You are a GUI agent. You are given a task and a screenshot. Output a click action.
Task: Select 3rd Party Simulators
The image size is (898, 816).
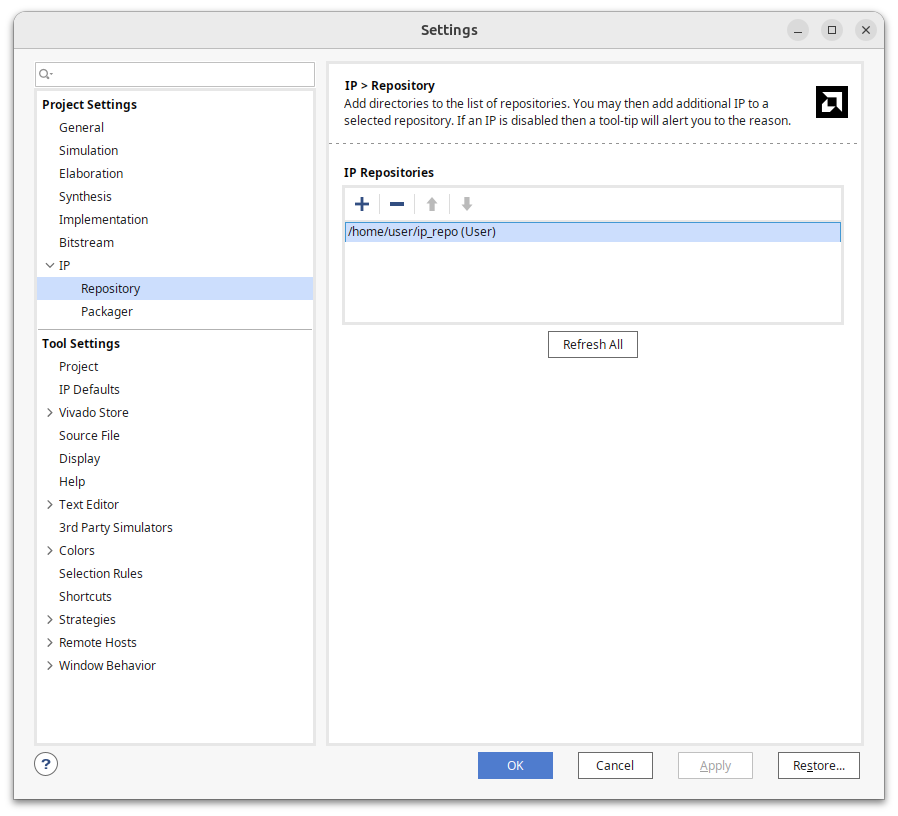(x=116, y=527)
